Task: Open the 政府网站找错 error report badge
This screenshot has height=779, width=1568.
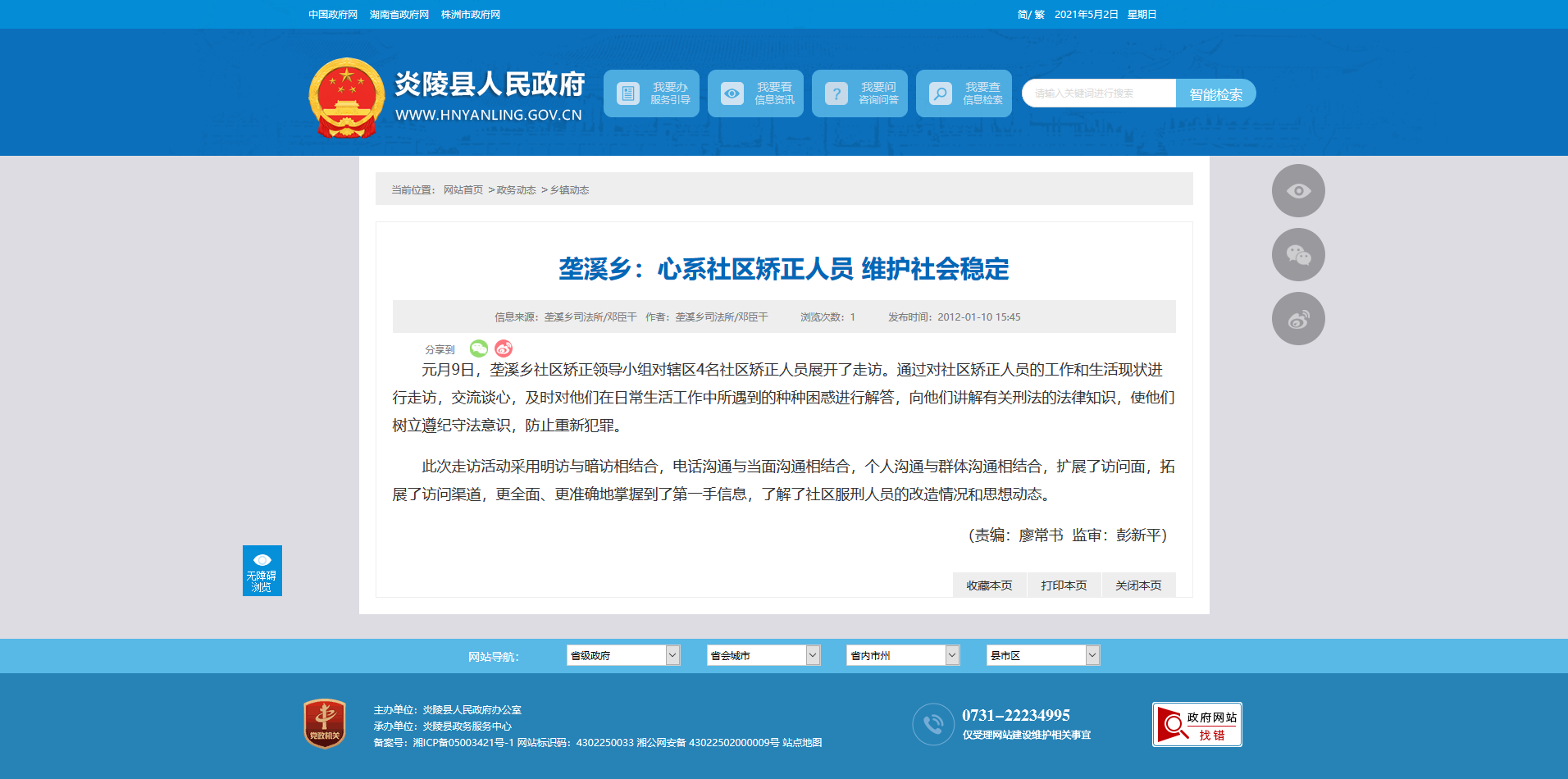Action: (x=1197, y=724)
